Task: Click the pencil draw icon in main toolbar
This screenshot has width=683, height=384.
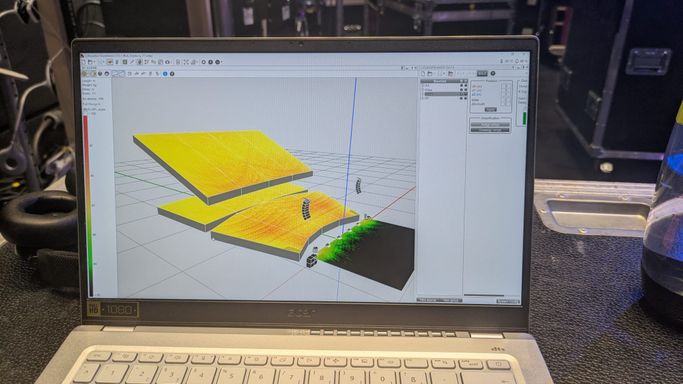Action: click(132, 62)
